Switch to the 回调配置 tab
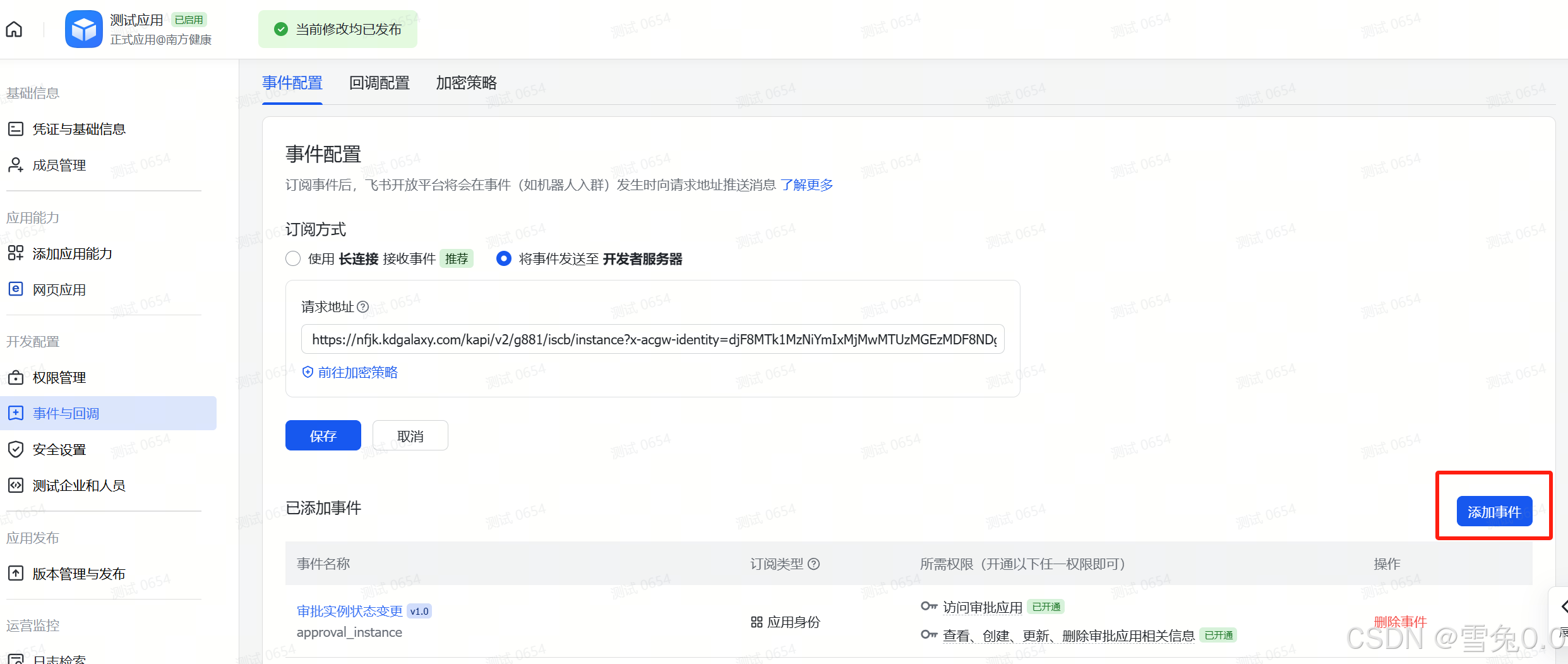The image size is (1568, 664). (x=380, y=83)
